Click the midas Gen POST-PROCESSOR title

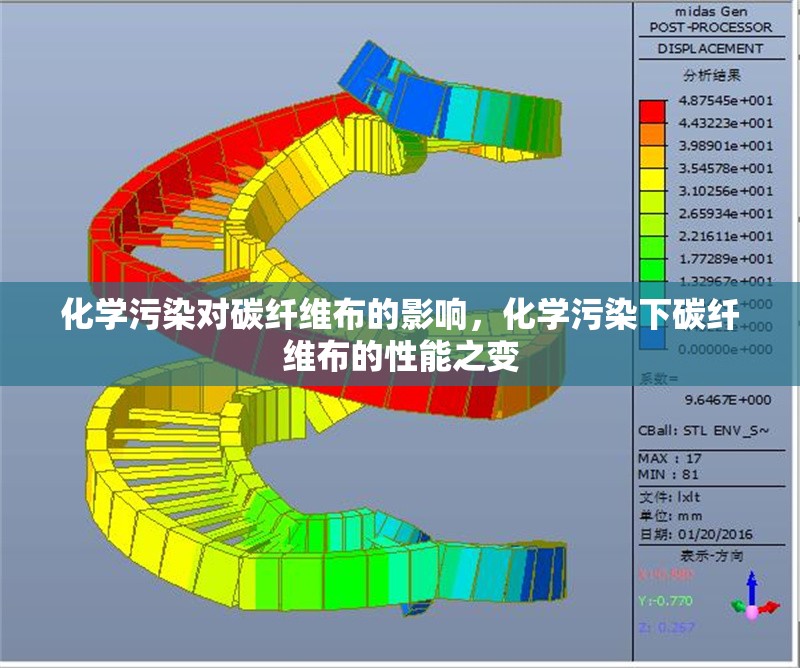point(709,19)
